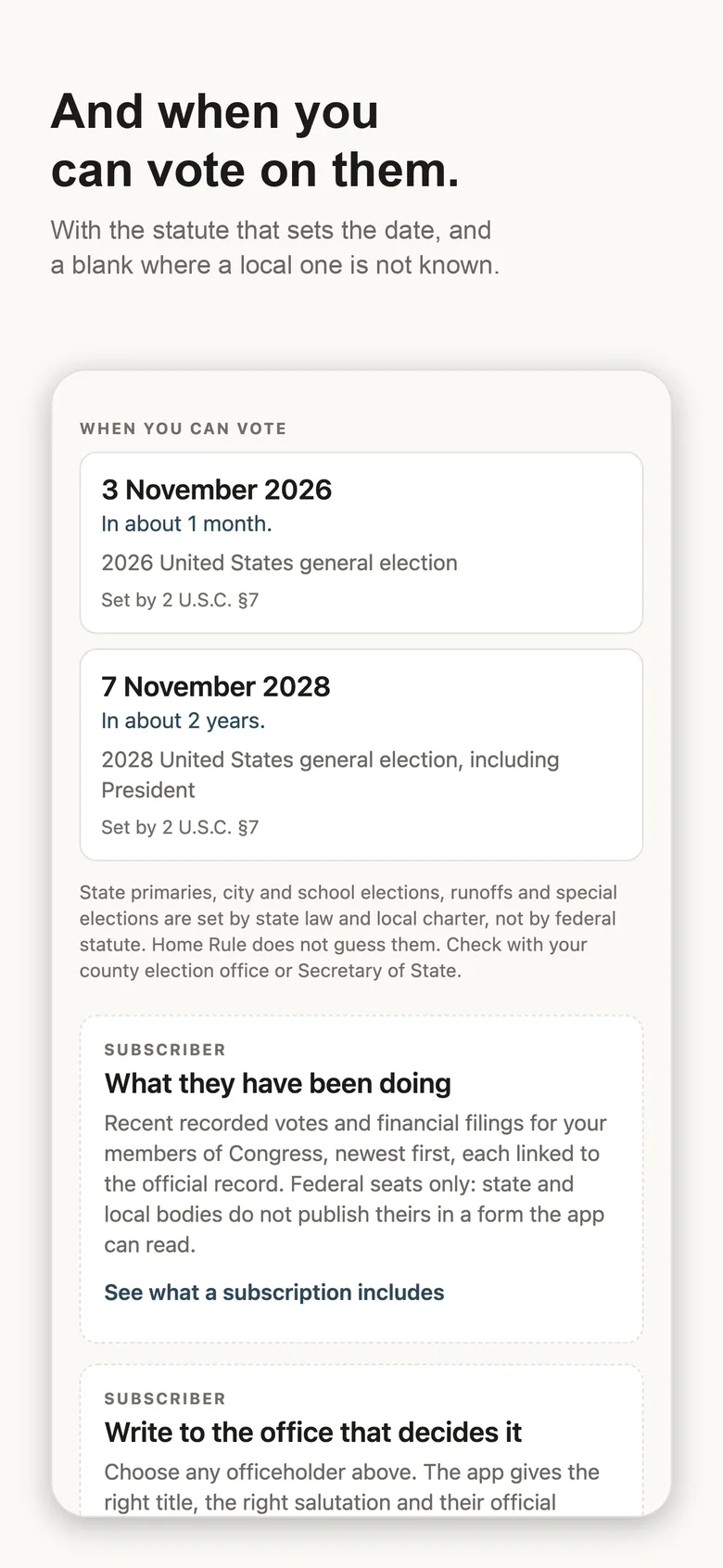Click the 'Recent recorded votes and financial filings' description

pos(355,1184)
